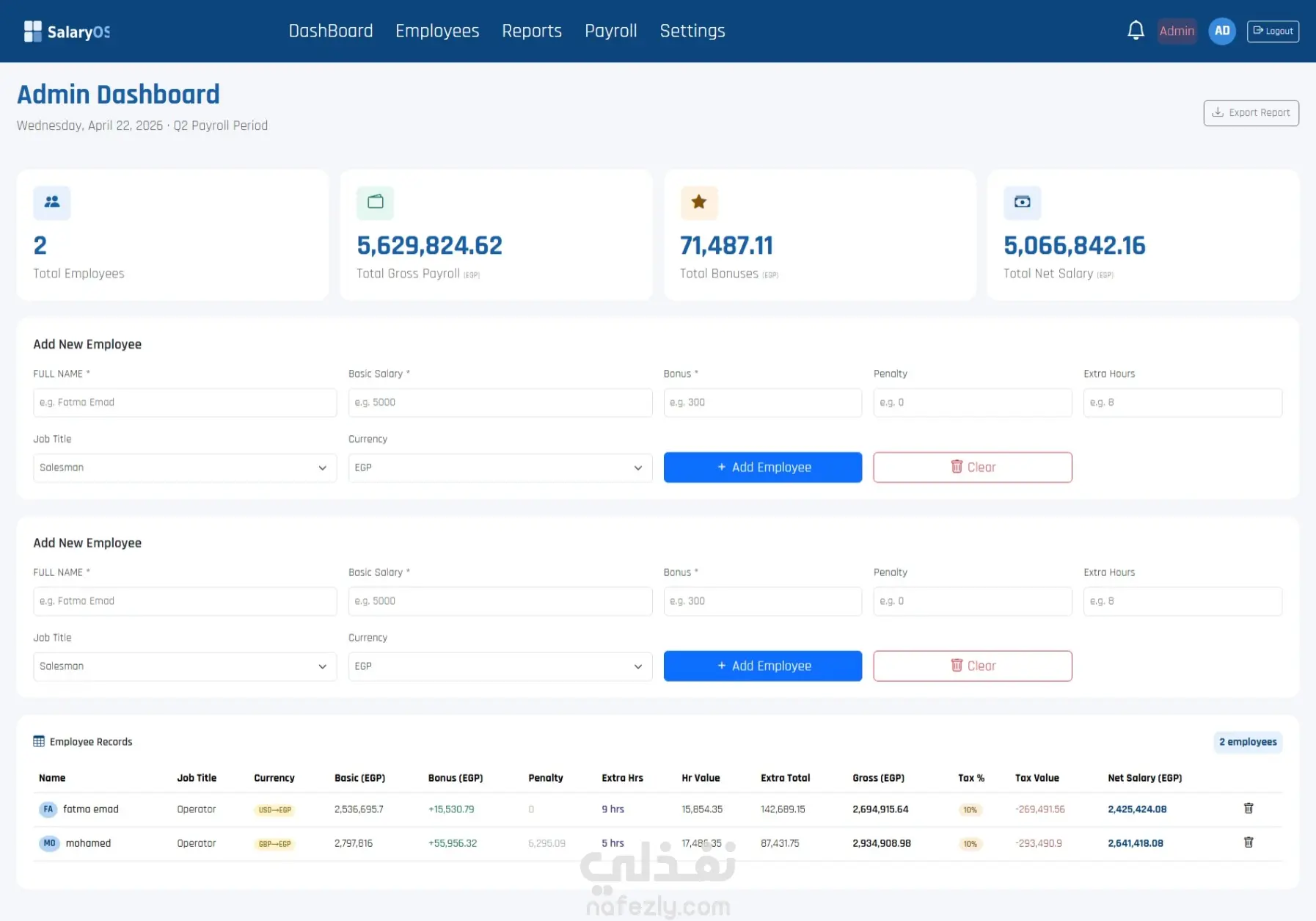Focus the first FULL NAME input field
Viewport: 1316px width, 921px height.
pos(185,403)
